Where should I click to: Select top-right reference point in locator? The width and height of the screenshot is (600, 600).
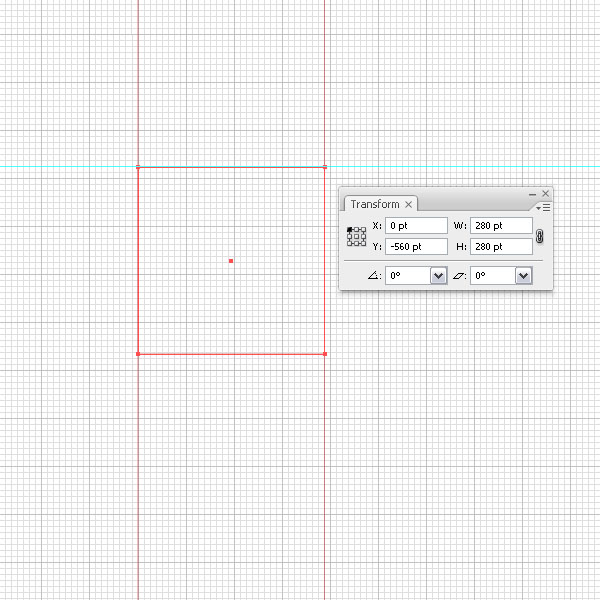coord(363,230)
